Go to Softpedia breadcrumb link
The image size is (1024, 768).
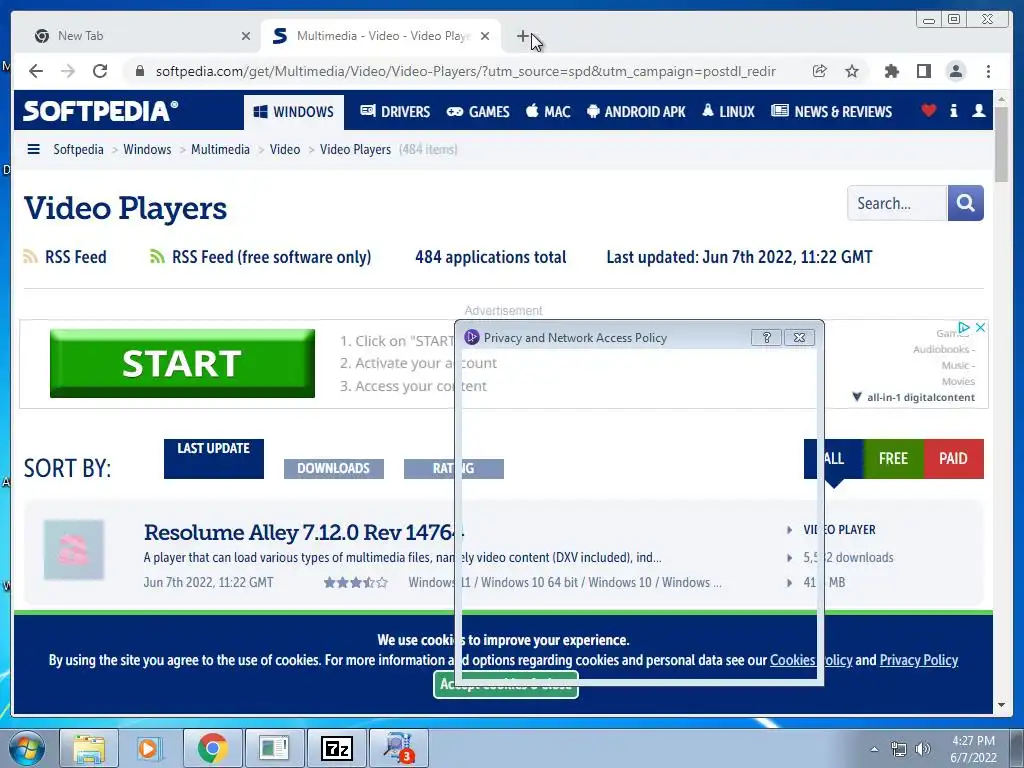pyautogui.click(x=78, y=150)
